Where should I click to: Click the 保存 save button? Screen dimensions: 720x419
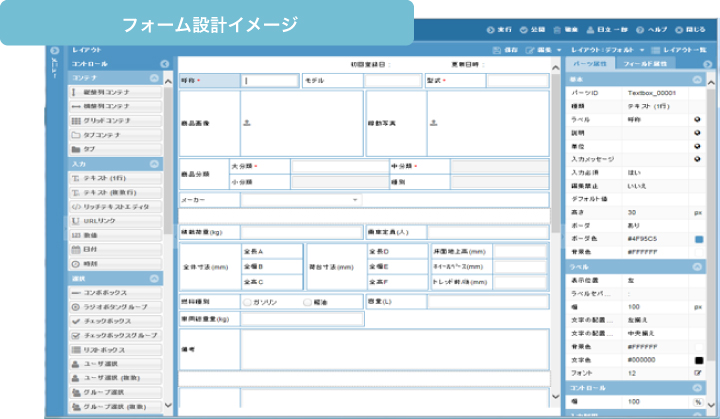click(506, 48)
